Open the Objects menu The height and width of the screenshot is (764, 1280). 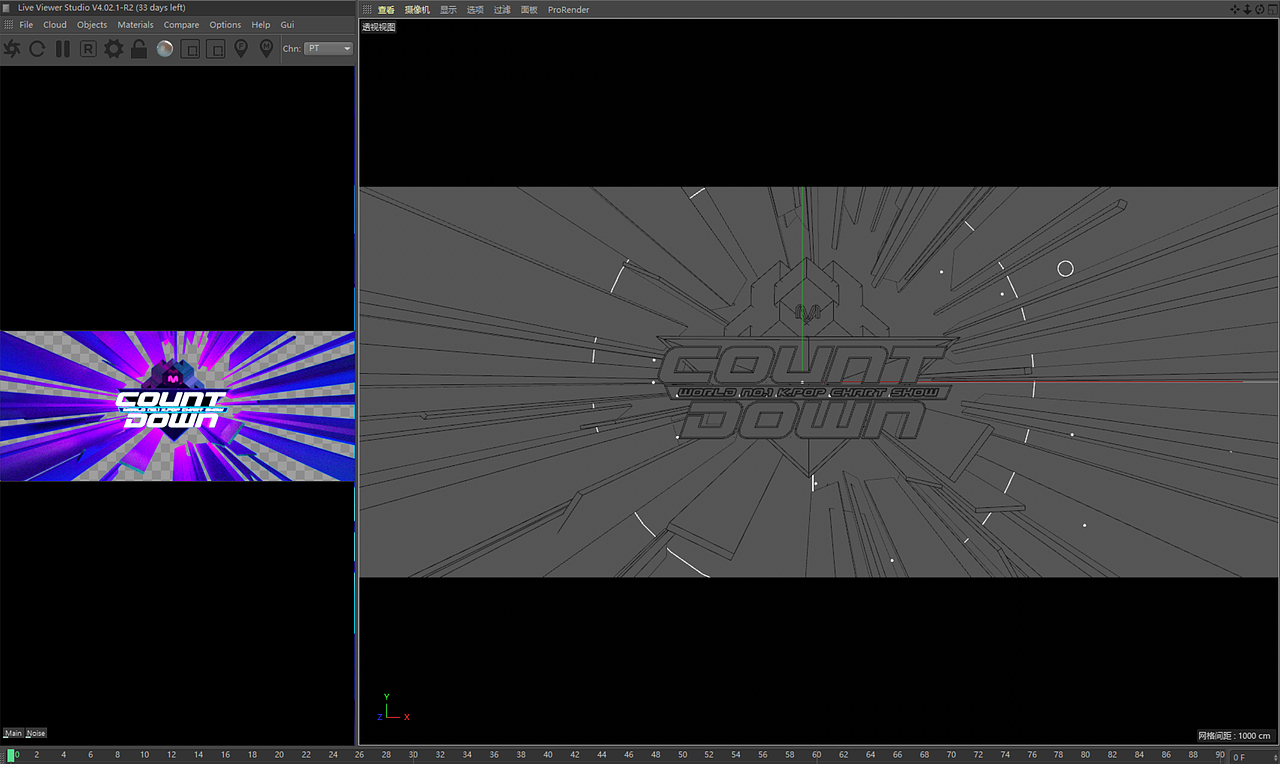pos(92,25)
